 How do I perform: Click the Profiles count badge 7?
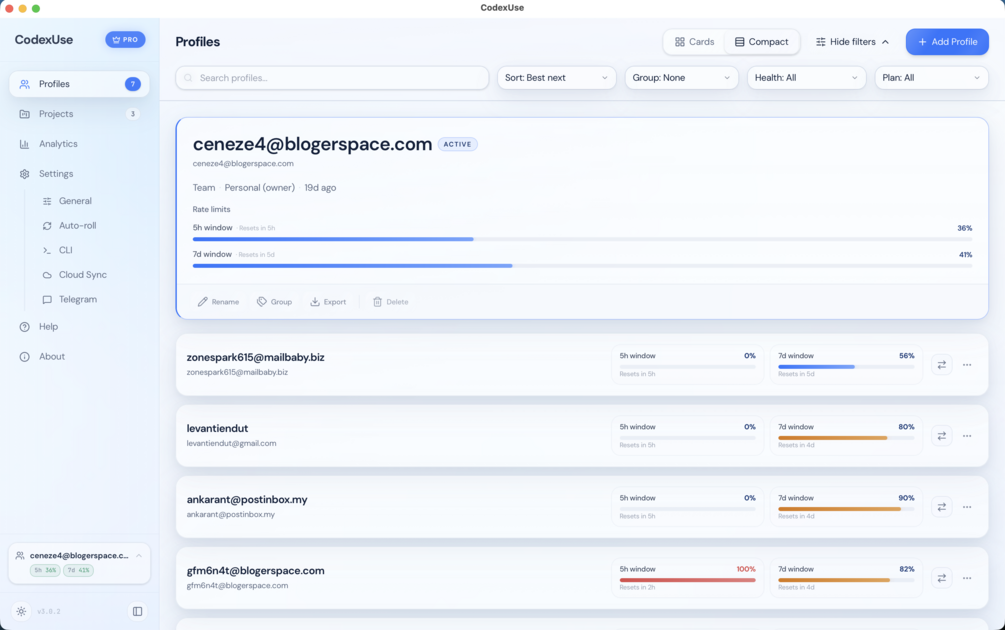[133, 84]
